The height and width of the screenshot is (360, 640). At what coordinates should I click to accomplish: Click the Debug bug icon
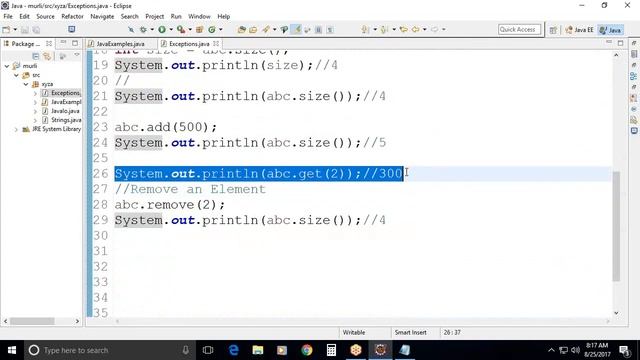143,29
